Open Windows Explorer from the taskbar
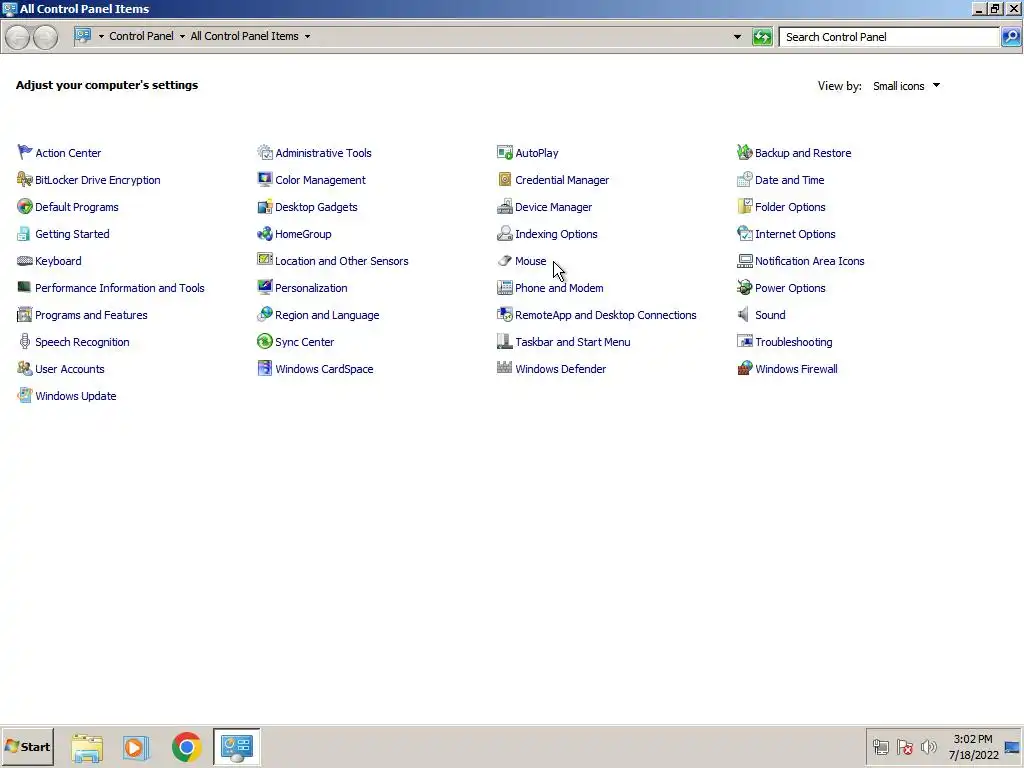 pyautogui.click(x=87, y=747)
